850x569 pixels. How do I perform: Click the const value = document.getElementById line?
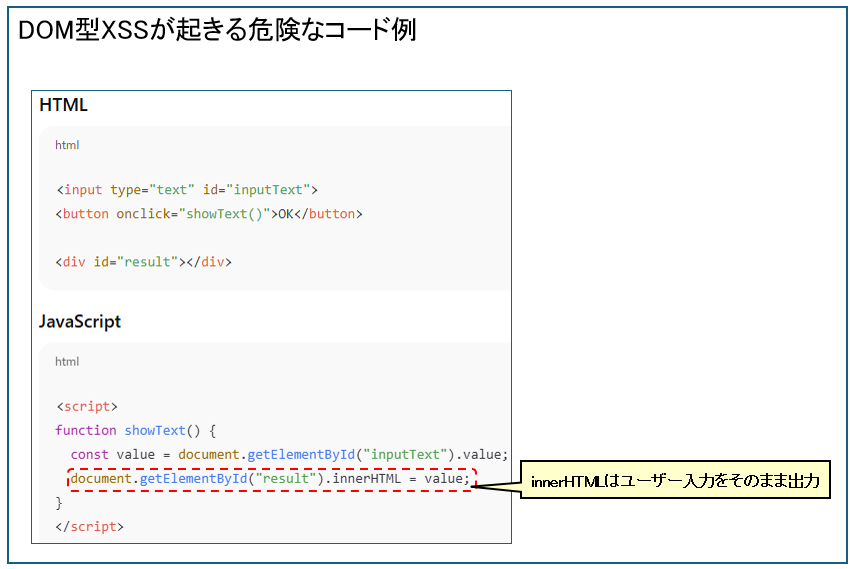pos(289,455)
